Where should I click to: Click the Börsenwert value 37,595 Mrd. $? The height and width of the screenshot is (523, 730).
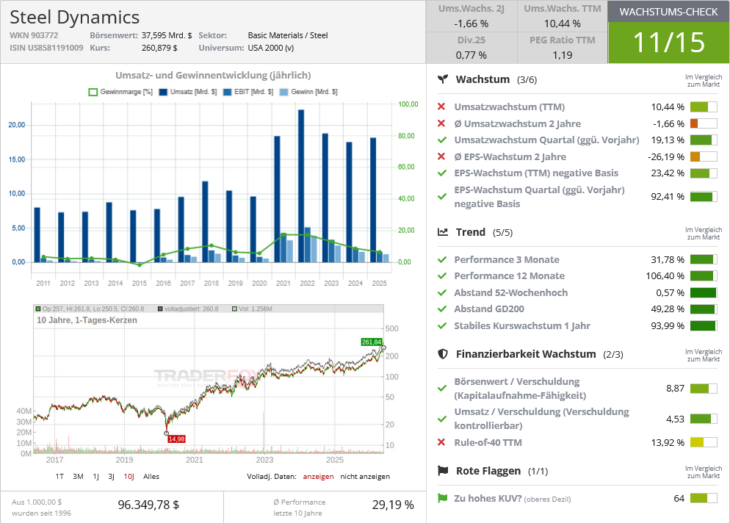click(x=167, y=35)
